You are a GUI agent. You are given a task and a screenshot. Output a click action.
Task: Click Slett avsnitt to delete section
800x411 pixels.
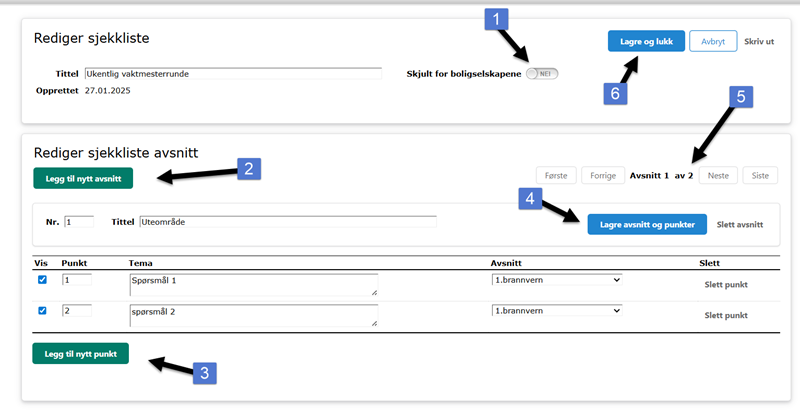[x=740, y=224]
